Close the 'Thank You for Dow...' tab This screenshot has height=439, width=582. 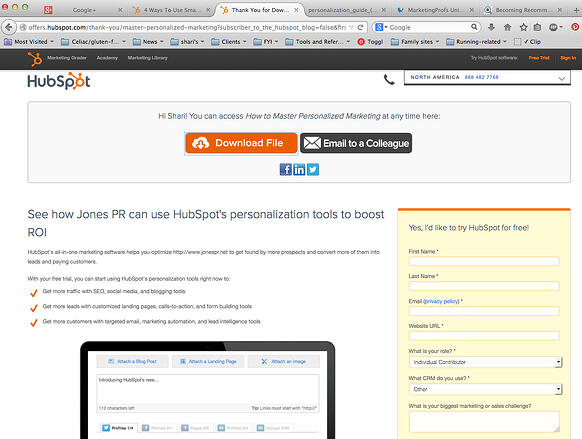pyautogui.click(x=296, y=10)
